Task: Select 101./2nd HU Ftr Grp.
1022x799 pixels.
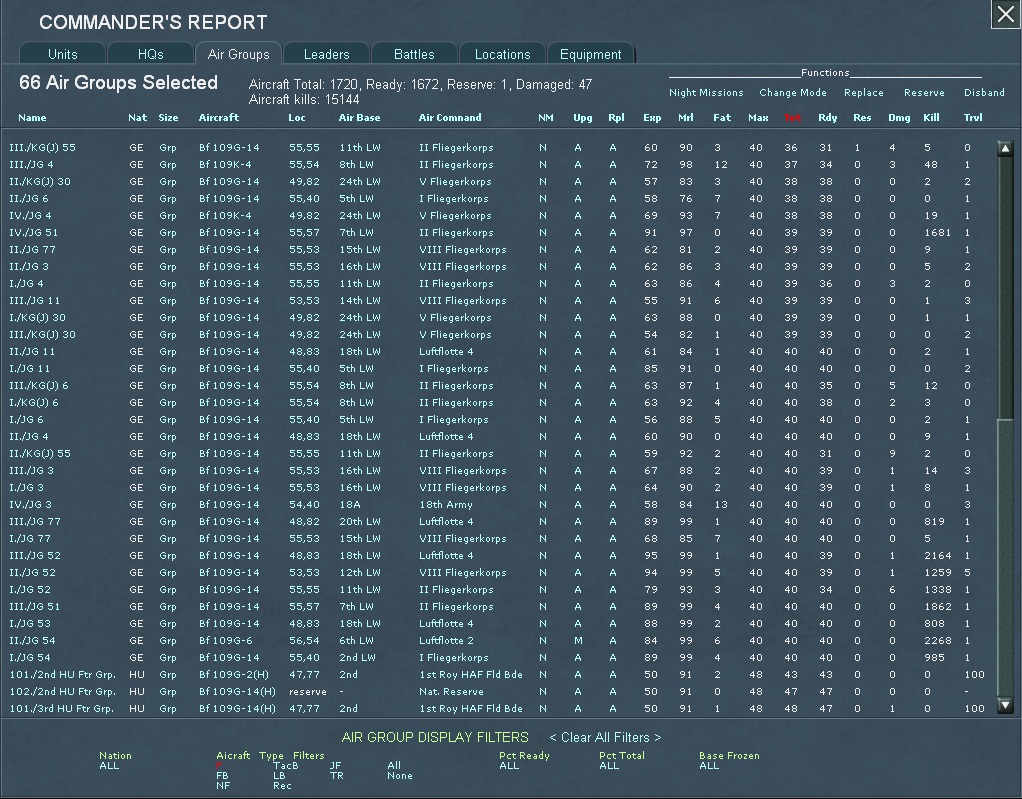Action: coord(63,674)
